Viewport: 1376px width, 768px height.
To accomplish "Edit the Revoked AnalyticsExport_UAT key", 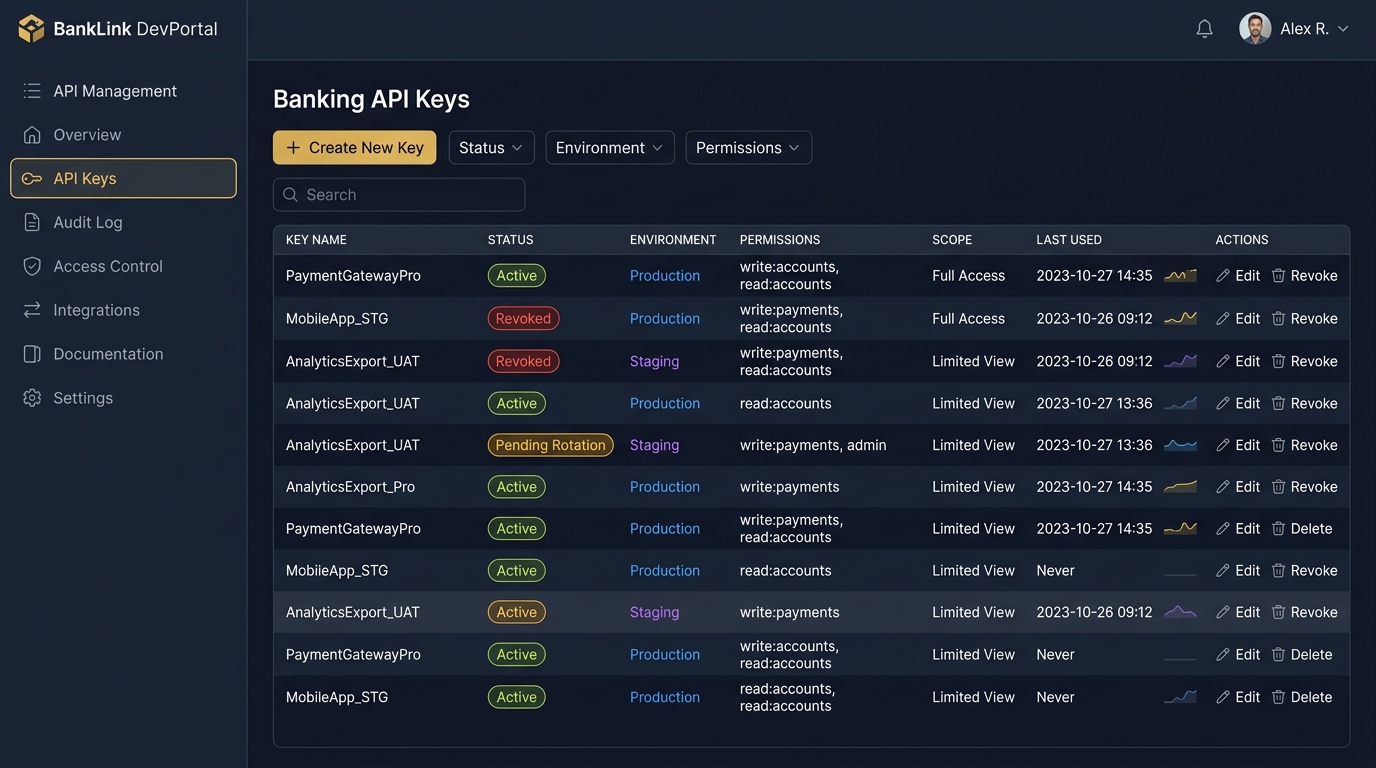I will tap(1238, 361).
